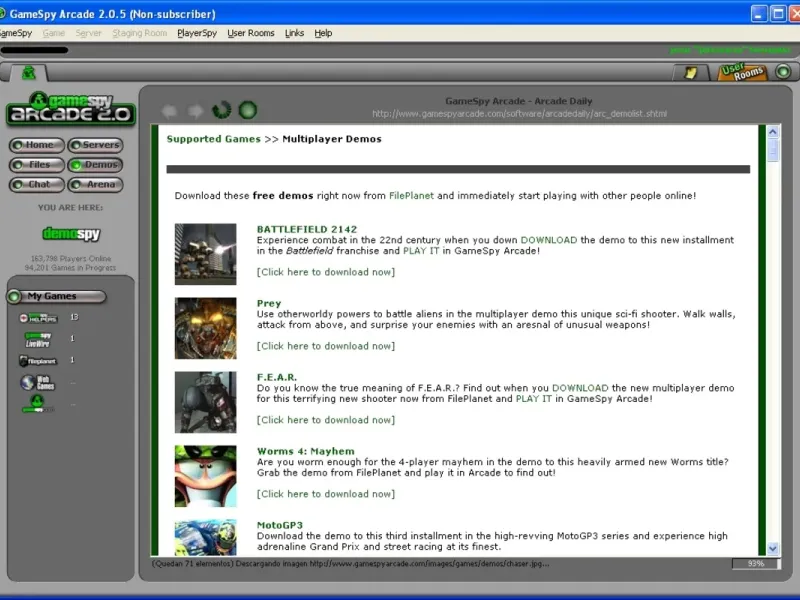Click the '163,798 Players Online' text
Screen dimensions: 800x600
coord(71,258)
